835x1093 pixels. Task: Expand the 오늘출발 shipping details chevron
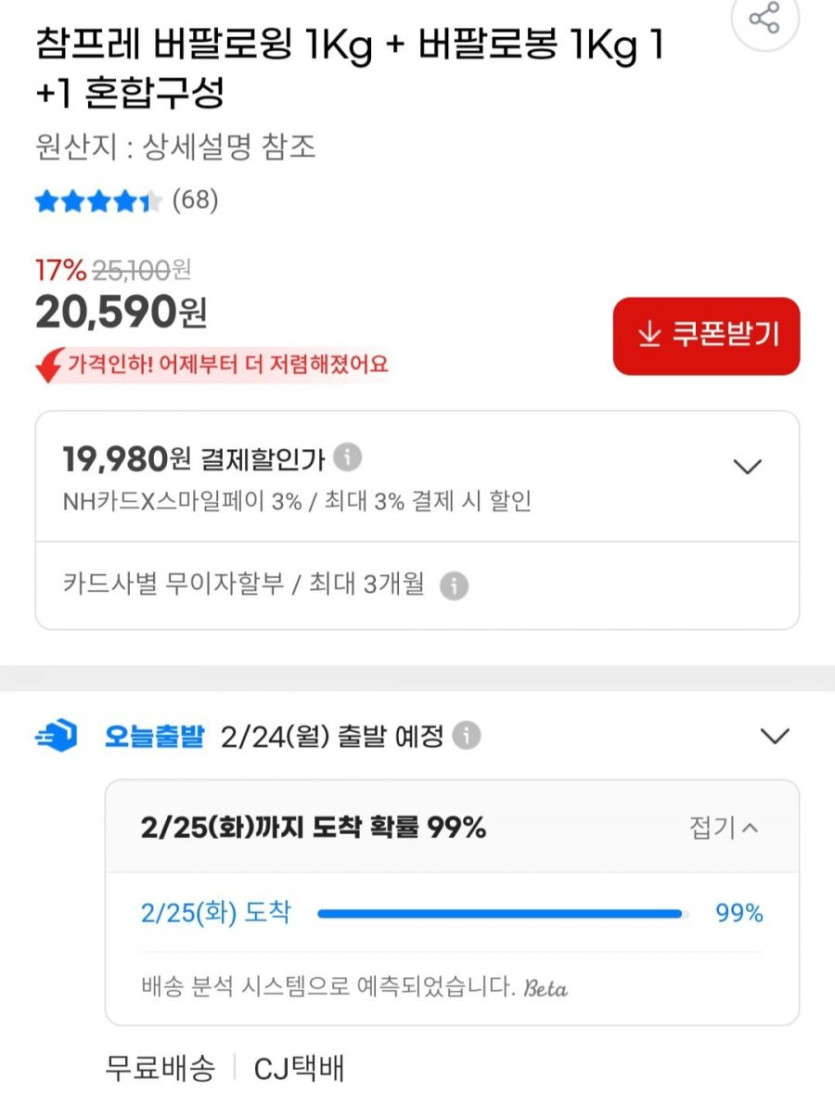775,737
